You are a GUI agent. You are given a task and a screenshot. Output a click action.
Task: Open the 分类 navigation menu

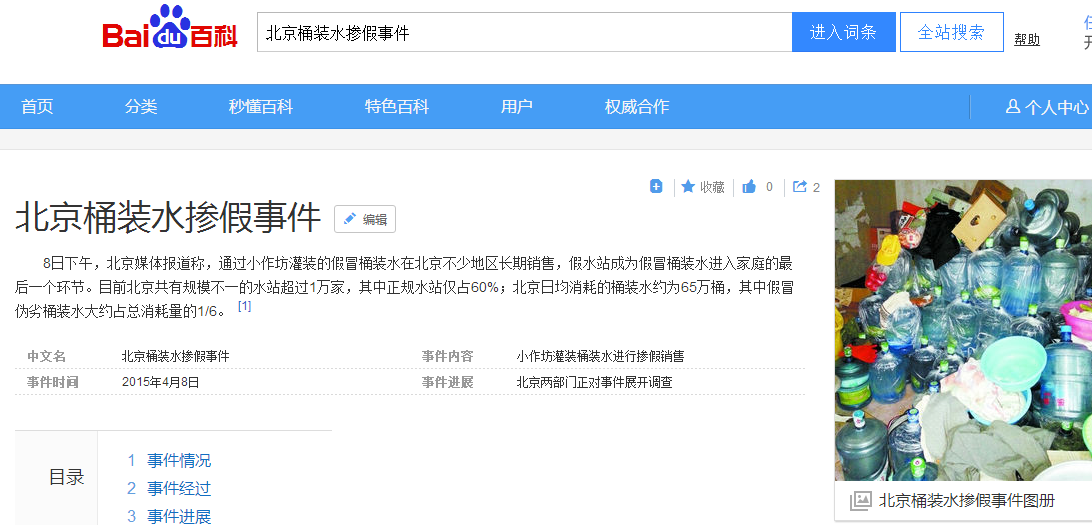141,107
